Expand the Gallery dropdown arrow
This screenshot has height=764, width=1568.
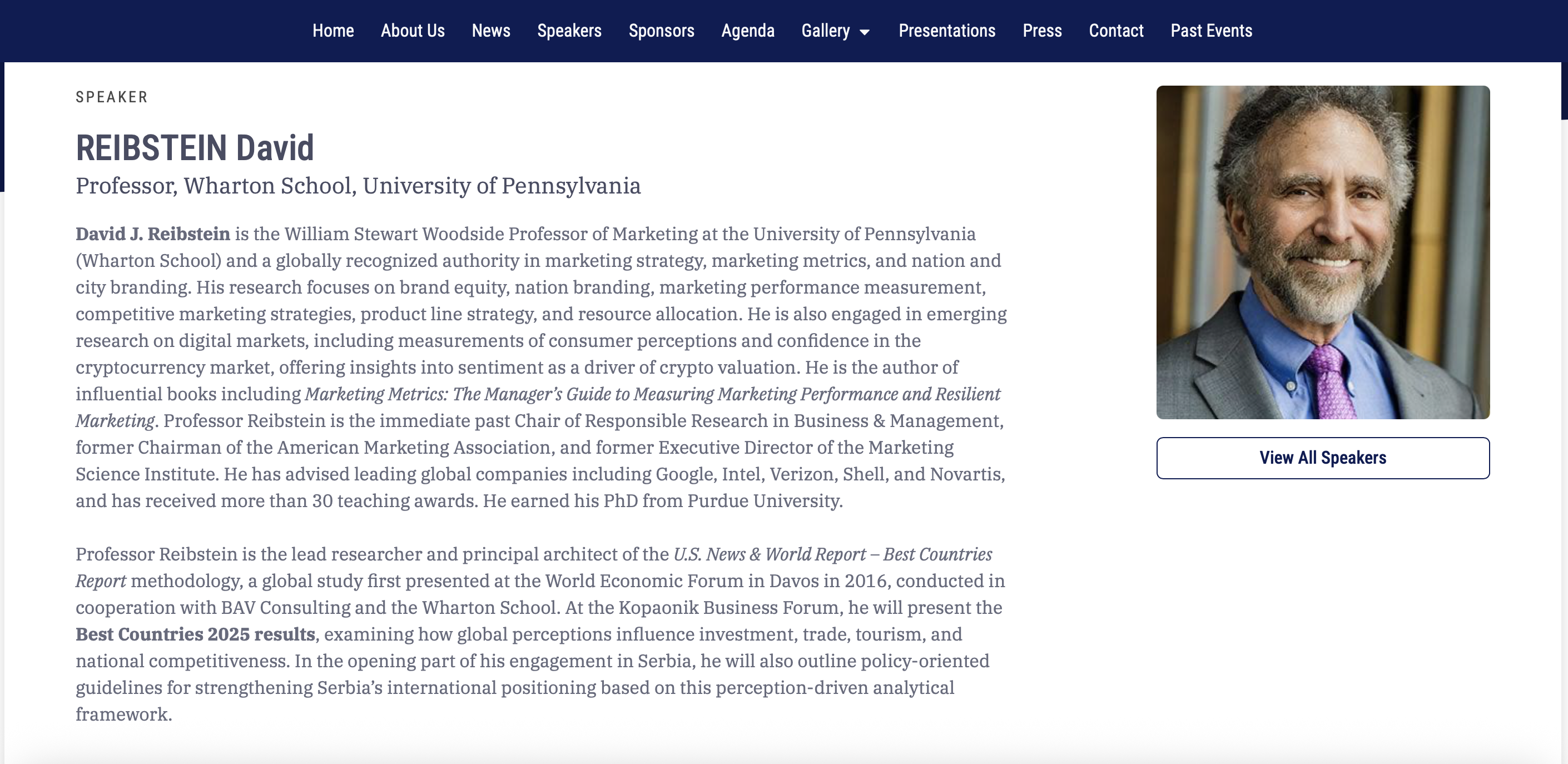pyautogui.click(x=865, y=32)
